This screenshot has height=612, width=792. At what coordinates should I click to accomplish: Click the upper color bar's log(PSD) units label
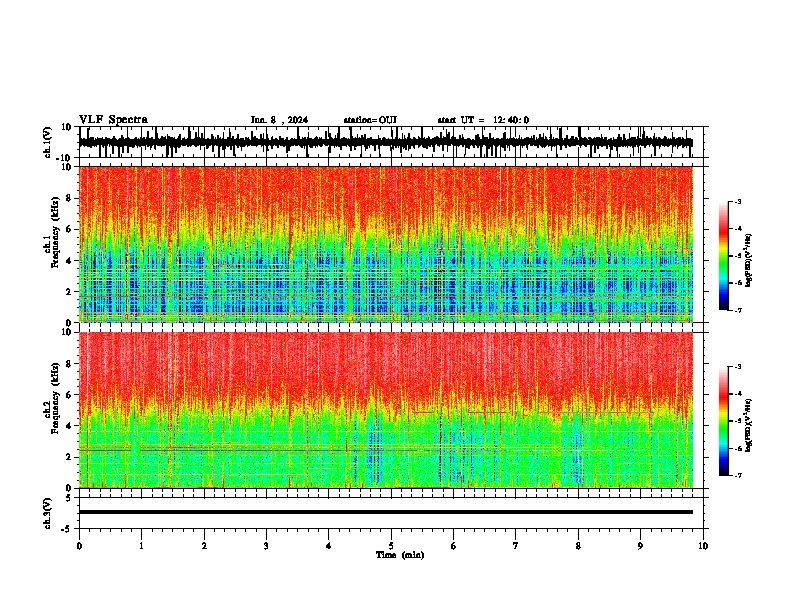pos(749,260)
